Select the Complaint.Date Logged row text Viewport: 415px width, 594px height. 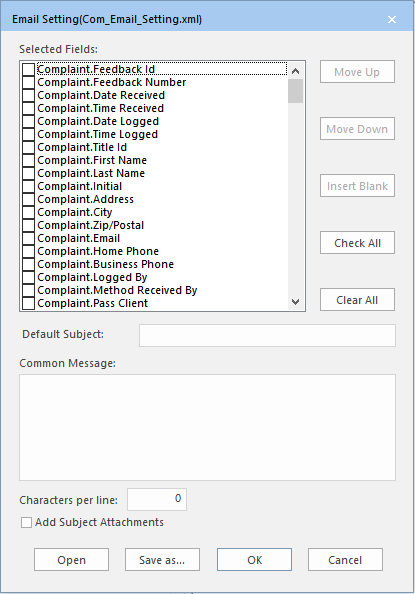click(98, 121)
